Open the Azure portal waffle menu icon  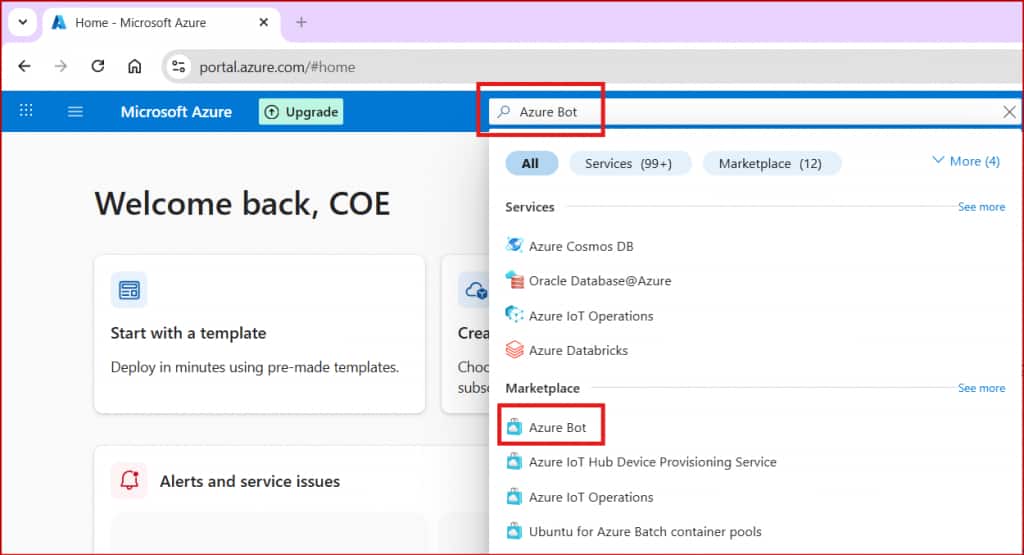[x=26, y=110]
